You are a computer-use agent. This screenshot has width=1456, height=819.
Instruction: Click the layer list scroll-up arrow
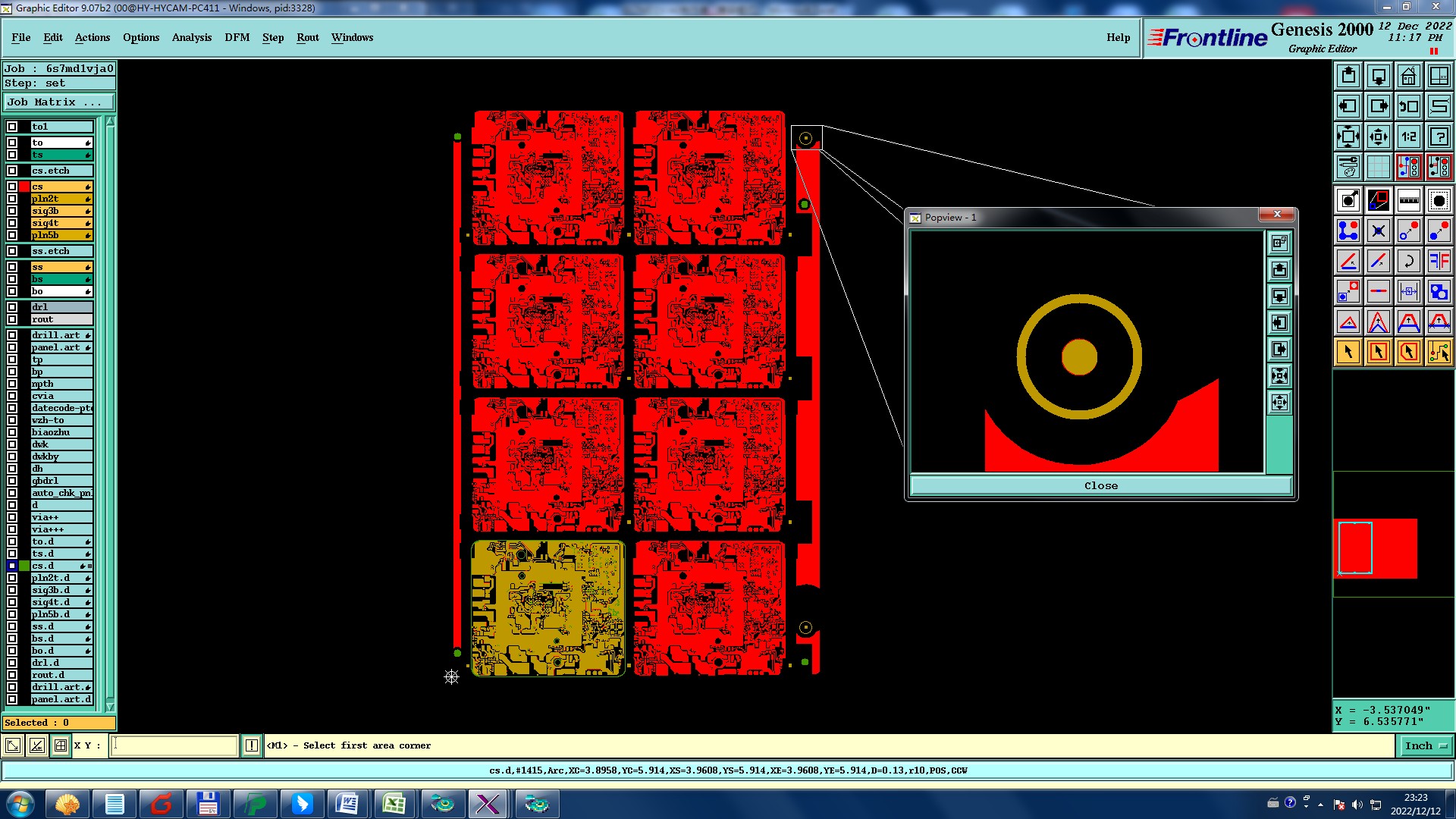[110, 121]
